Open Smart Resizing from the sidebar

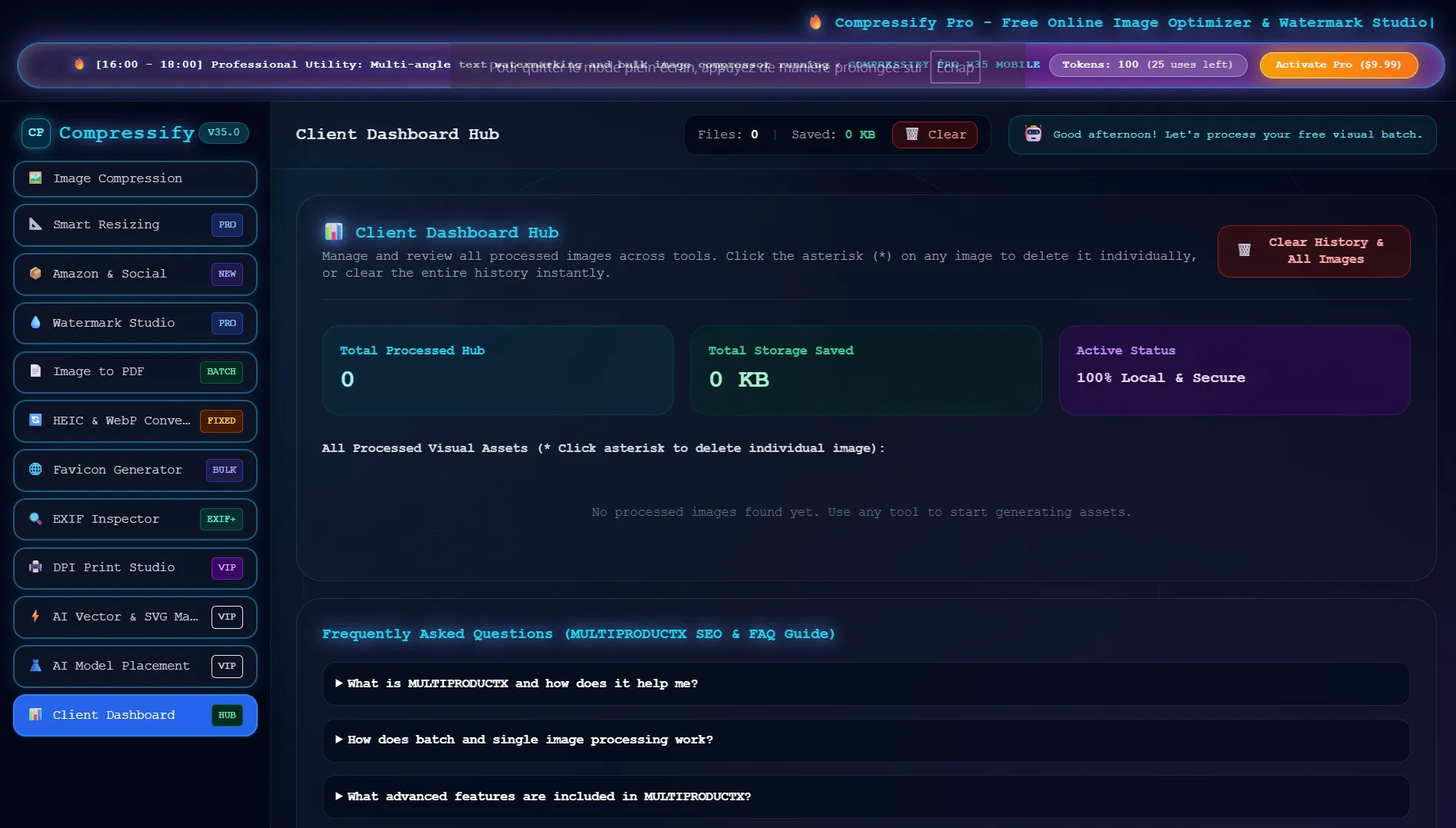pyautogui.click(x=135, y=224)
